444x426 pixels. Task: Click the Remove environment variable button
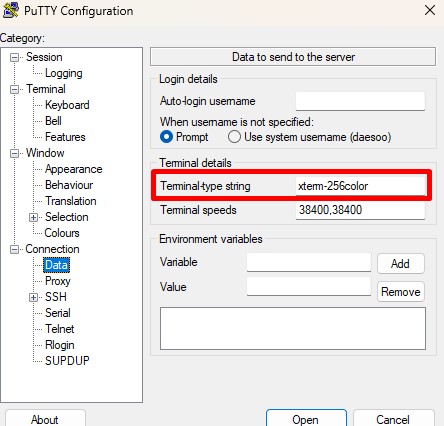pos(401,292)
